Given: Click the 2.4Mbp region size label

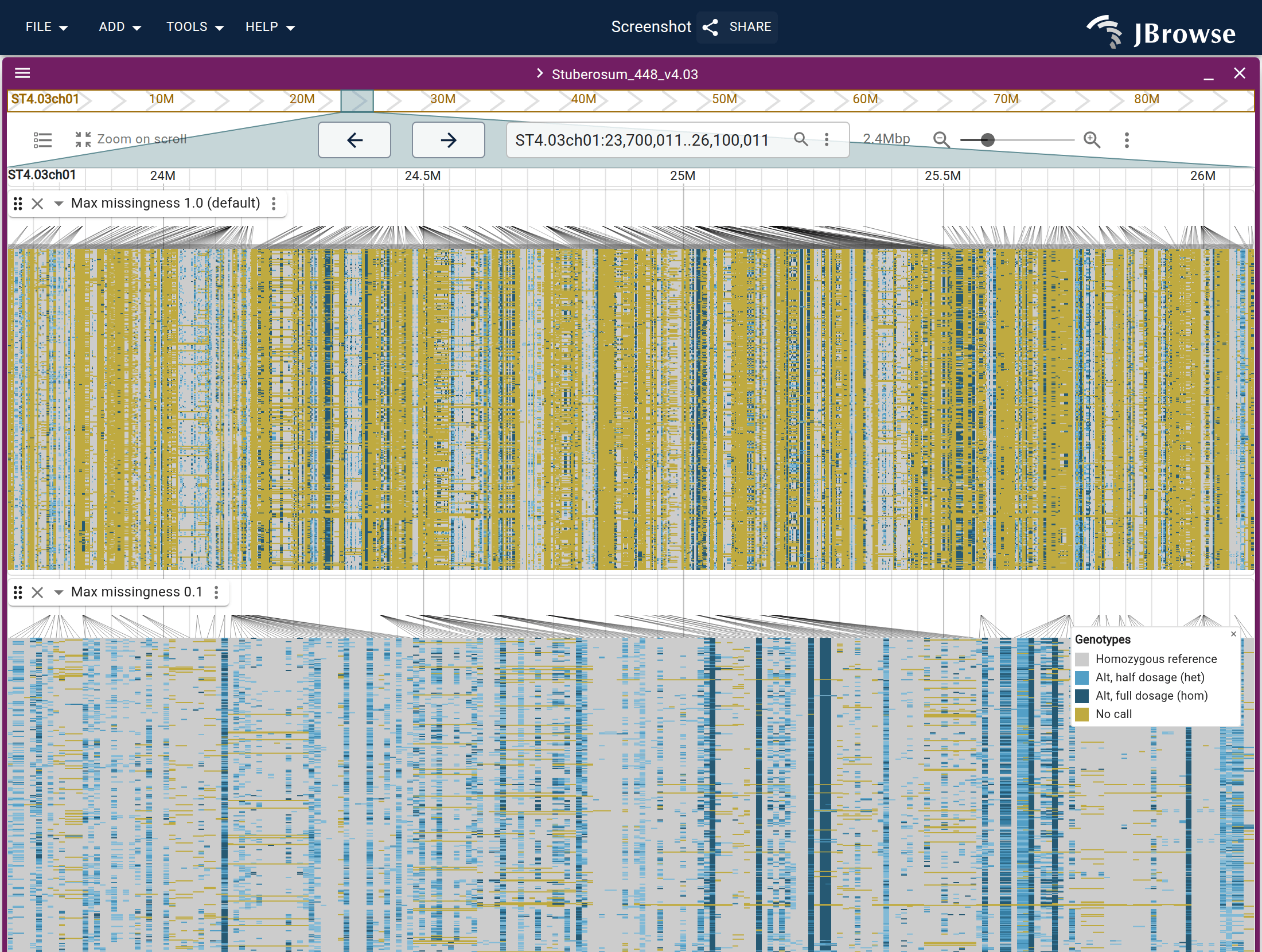Looking at the screenshot, I should [x=886, y=139].
